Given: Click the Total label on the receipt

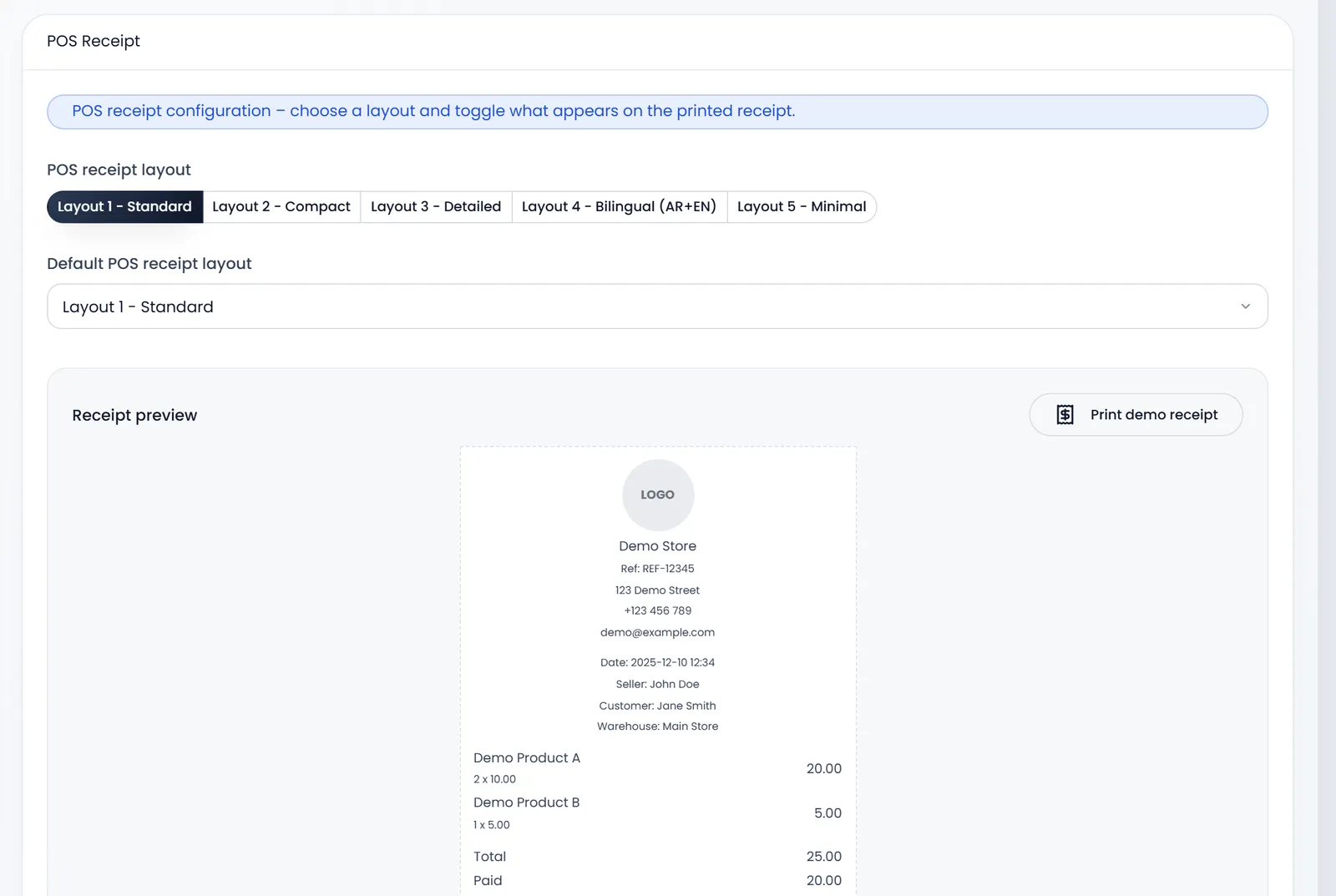Looking at the screenshot, I should tap(490, 857).
